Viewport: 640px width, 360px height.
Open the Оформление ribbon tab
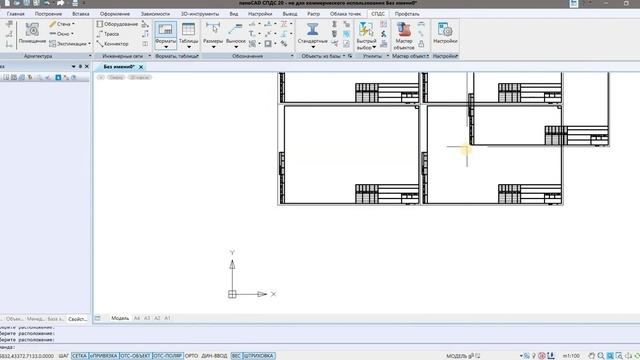coord(115,14)
